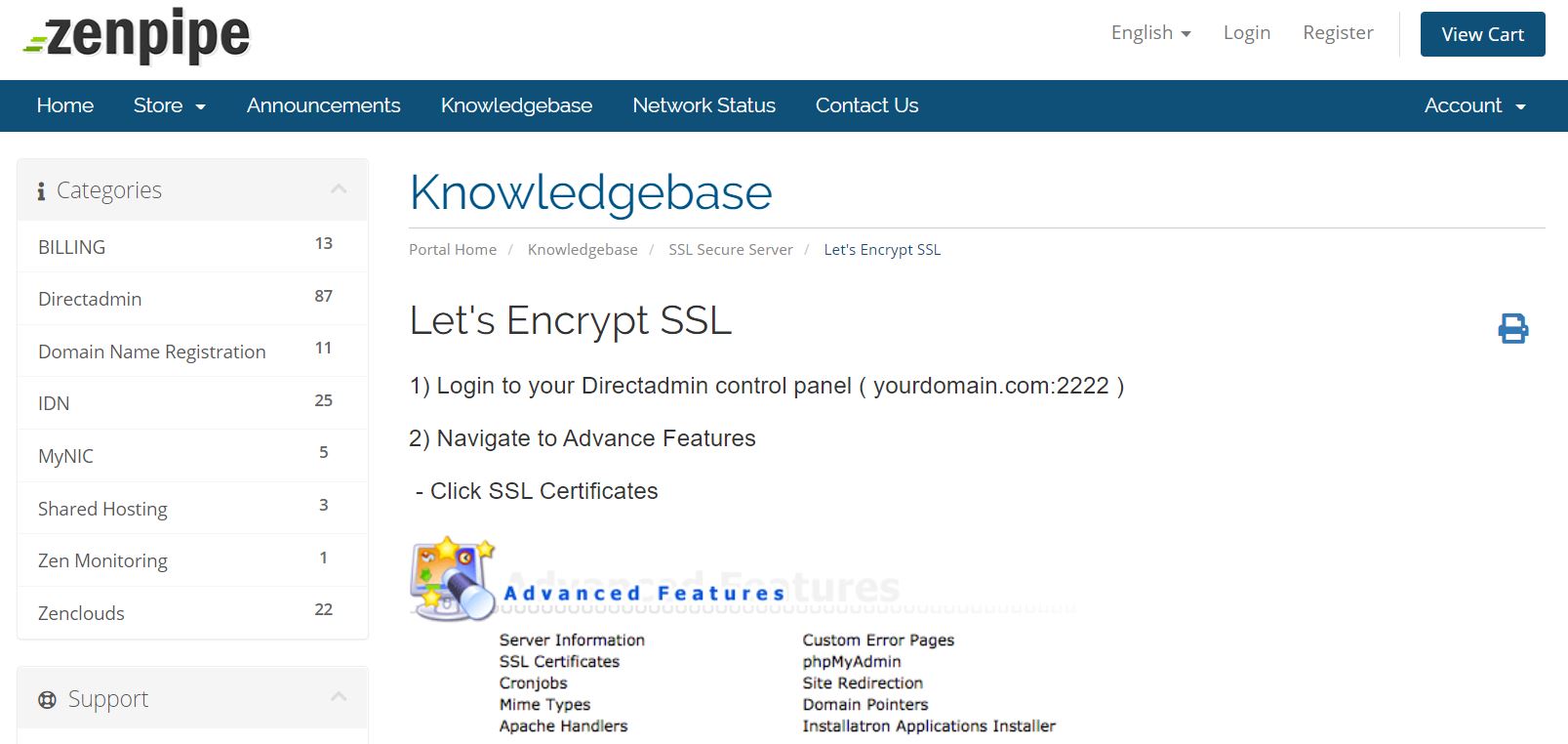Click 'Cronjobs' in the features image

point(533,683)
